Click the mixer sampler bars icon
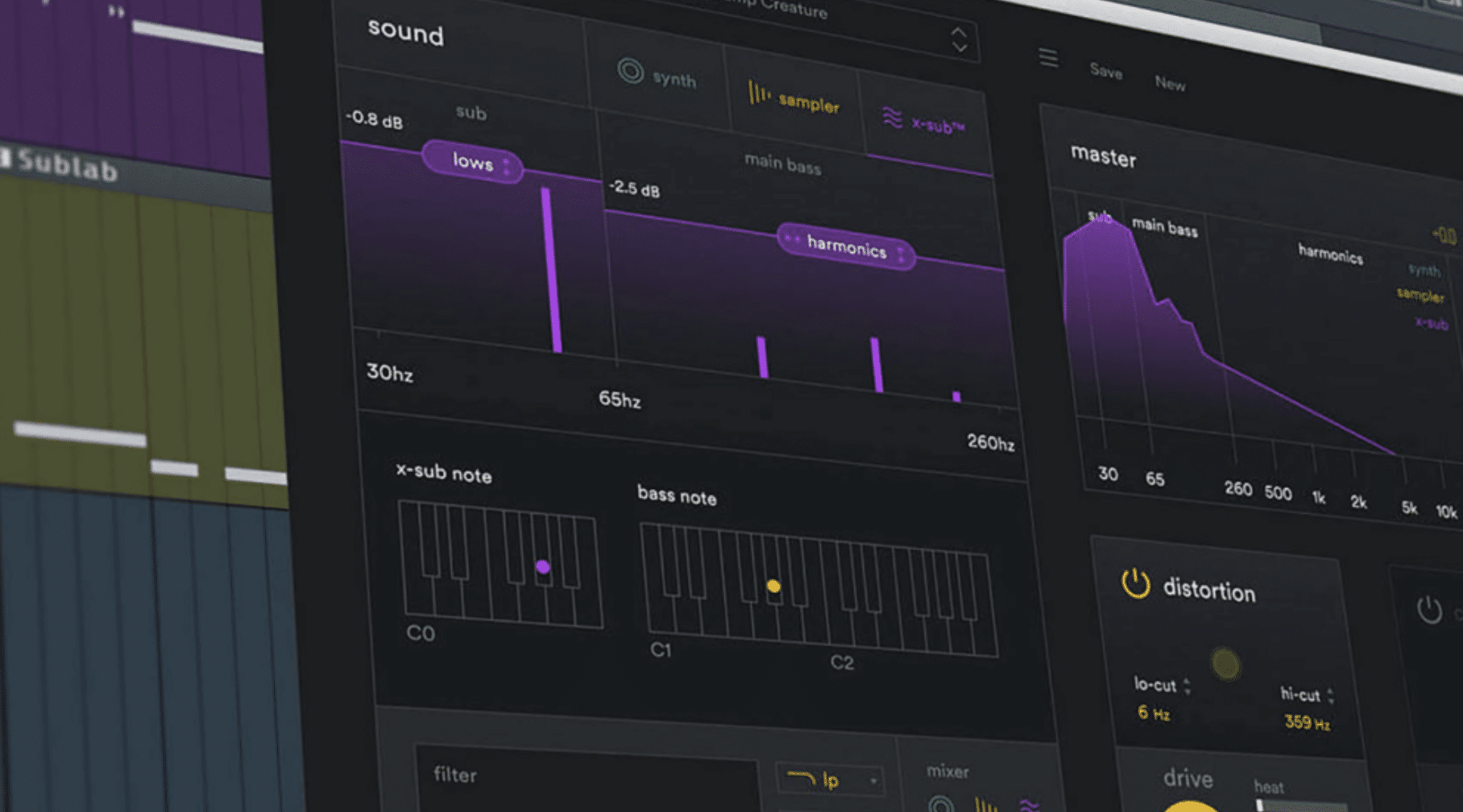Image resolution: width=1463 pixels, height=812 pixels. 986,805
